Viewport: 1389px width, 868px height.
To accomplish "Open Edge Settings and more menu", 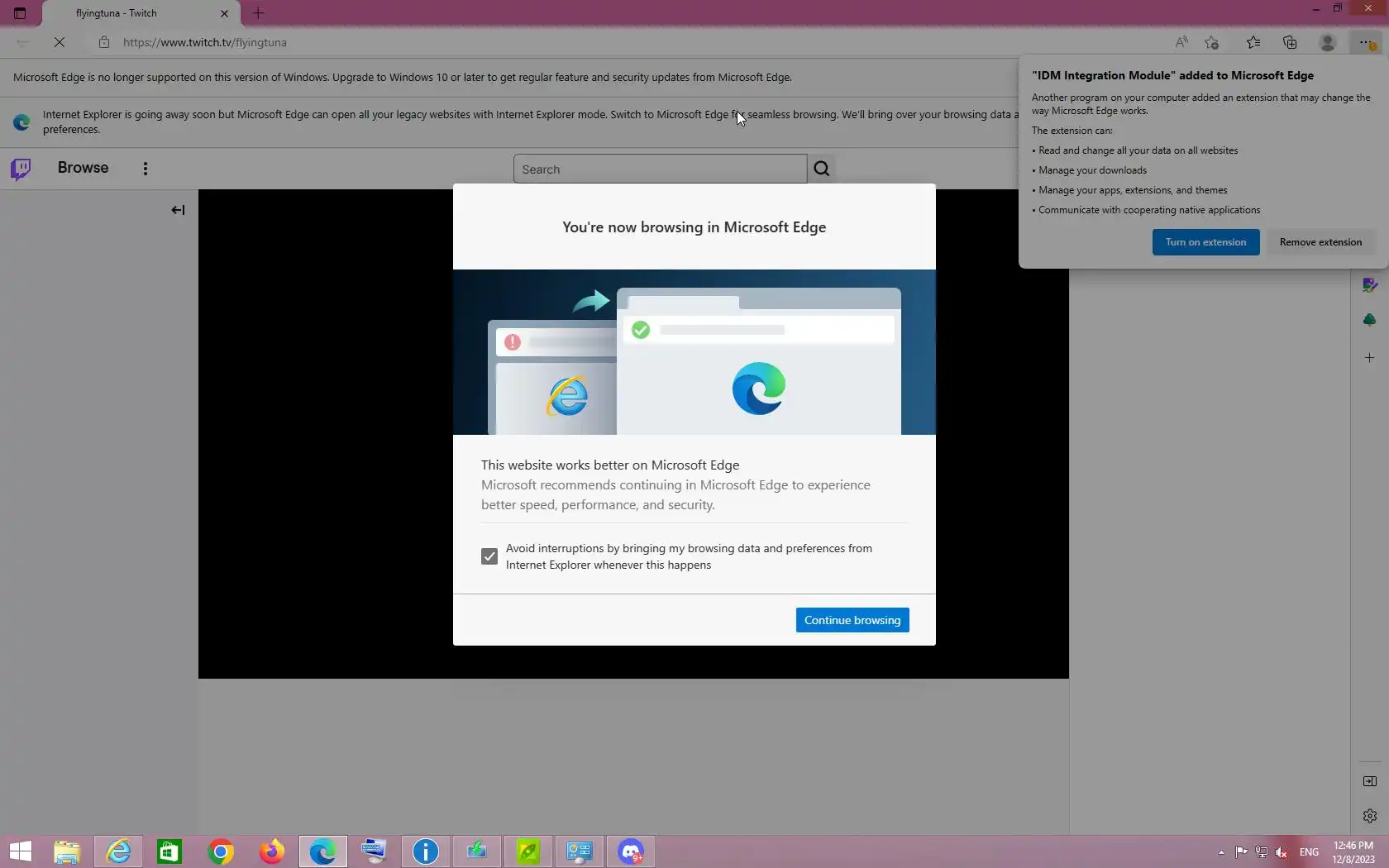I will pos(1365,42).
